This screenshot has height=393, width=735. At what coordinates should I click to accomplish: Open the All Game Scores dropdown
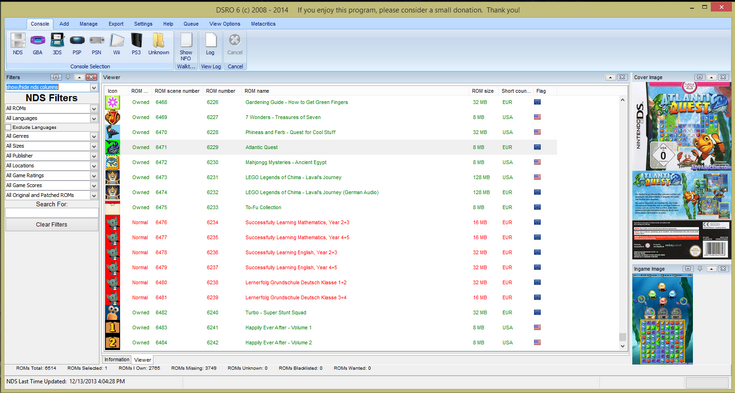(x=94, y=185)
